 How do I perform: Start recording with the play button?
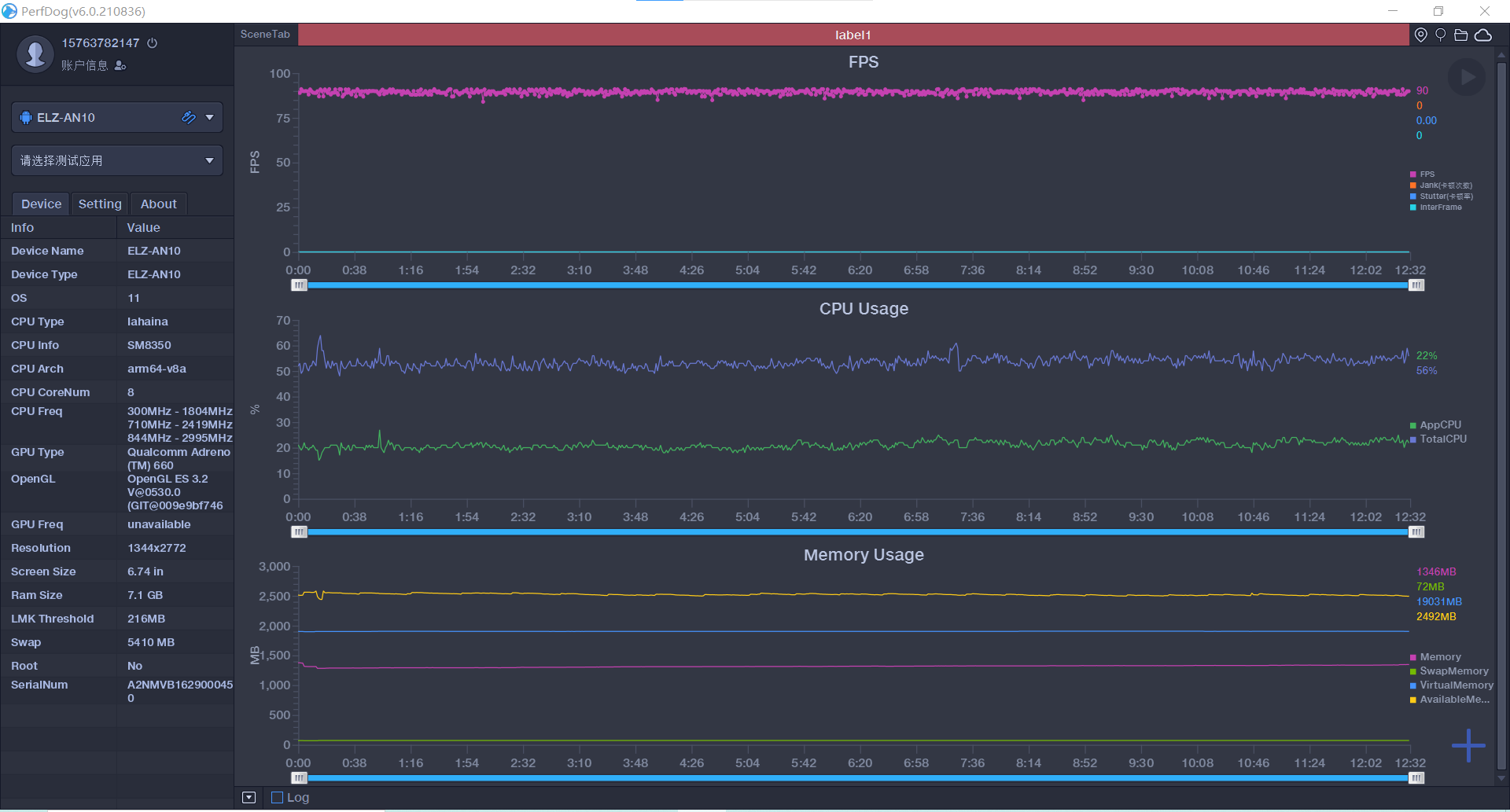[1467, 77]
